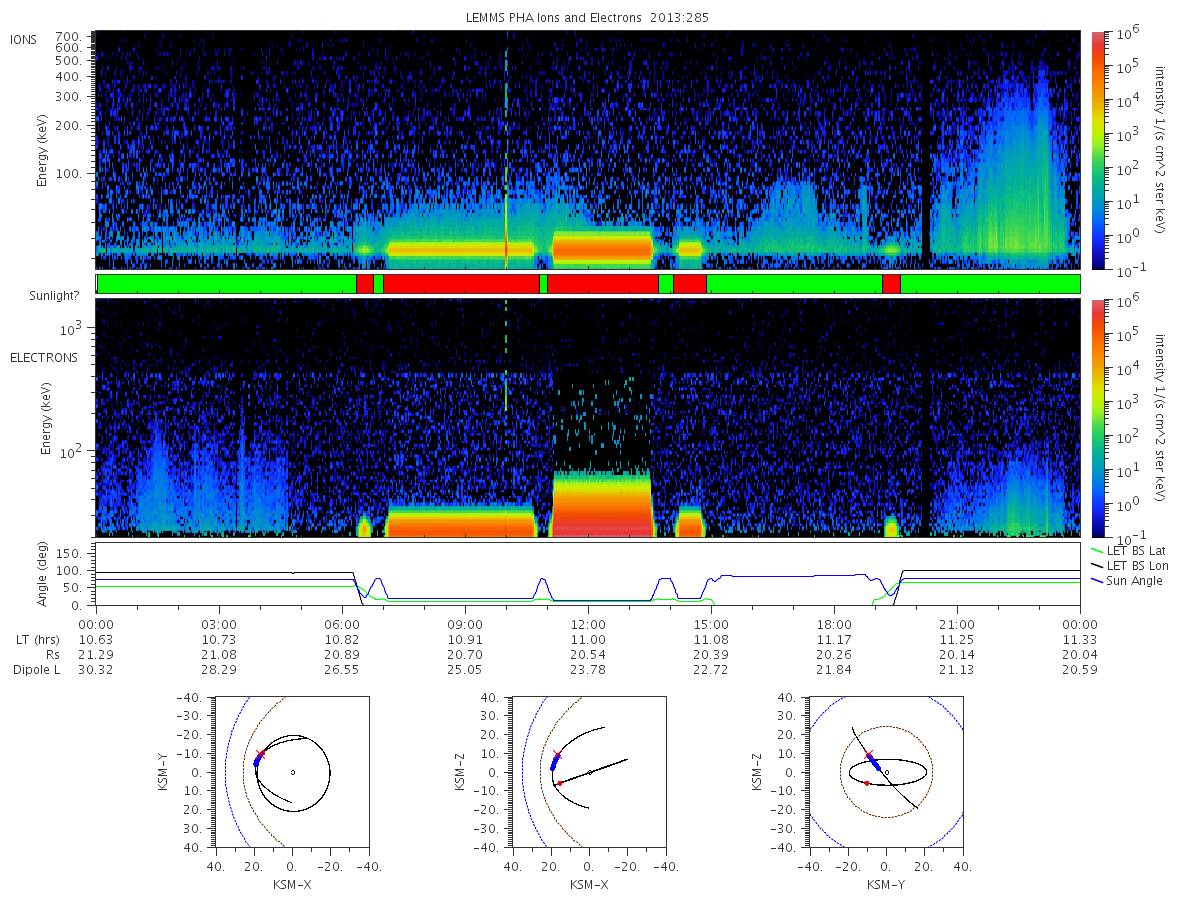Click the Dipole L row label

click(x=36, y=670)
